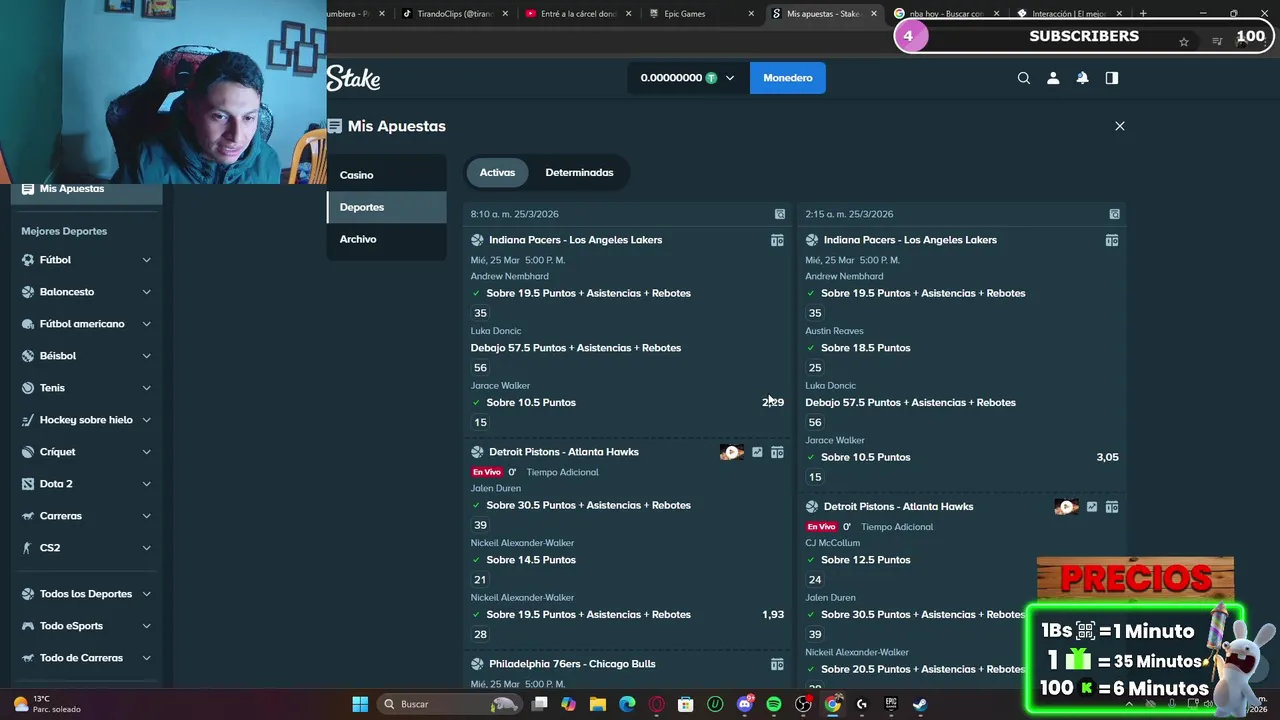The width and height of the screenshot is (1280, 720).
Task: Close the Mis Apuestas dialog
Action: pyautogui.click(x=1120, y=126)
